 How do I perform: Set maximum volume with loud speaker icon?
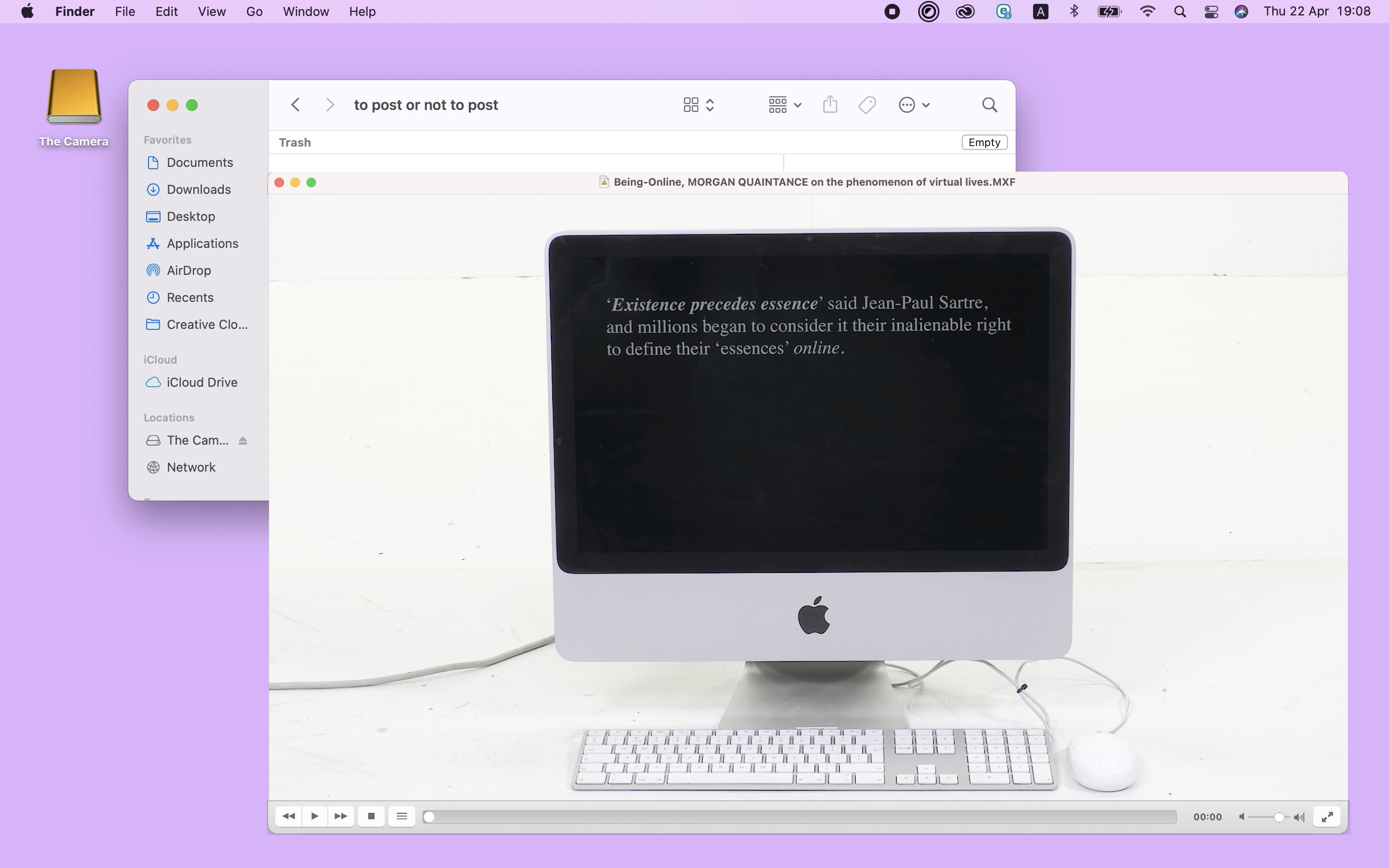(x=1299, y=817)
